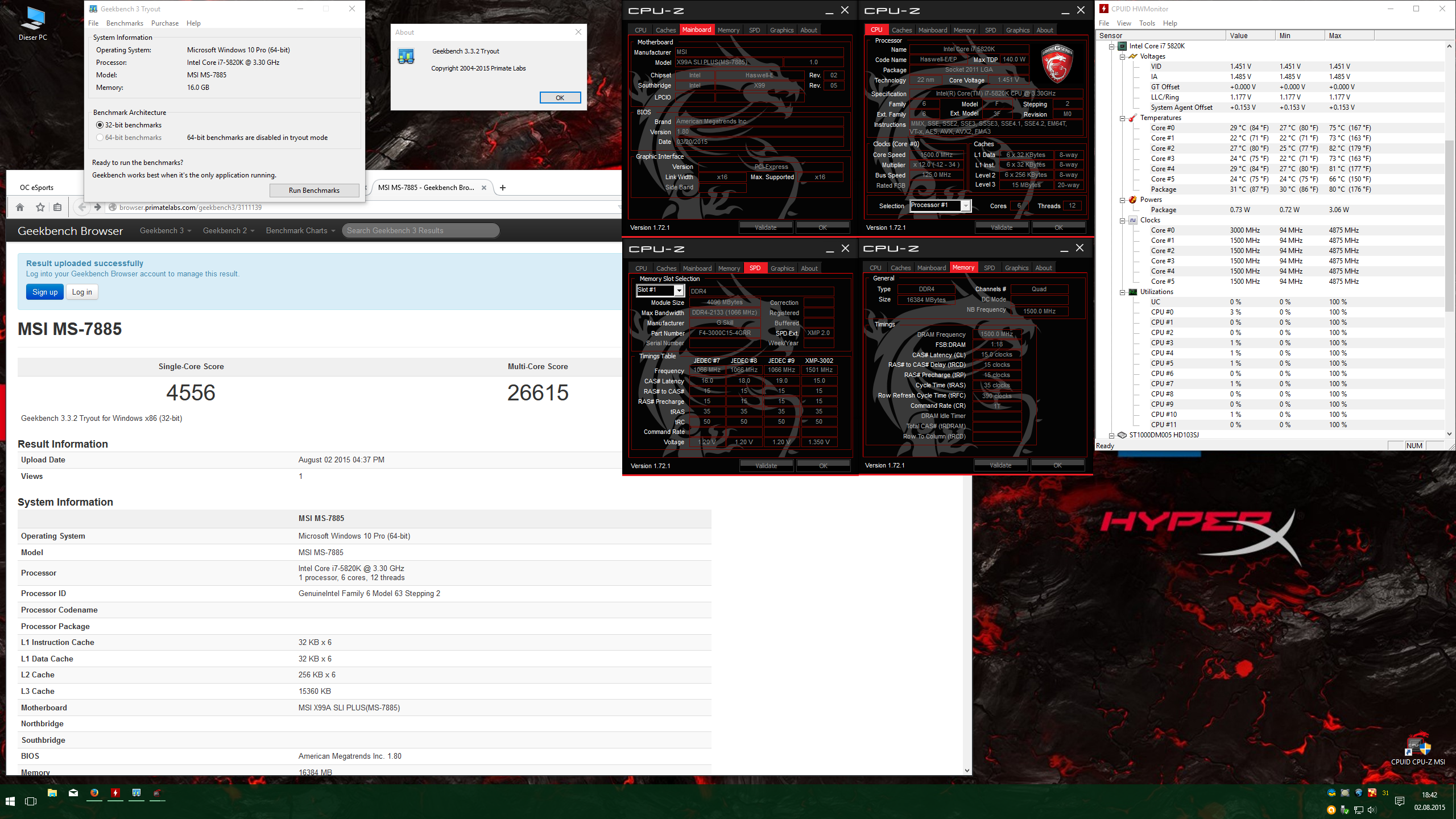
Task: Click the Geekbench Browser logo link
Action: tap(70, 231)
